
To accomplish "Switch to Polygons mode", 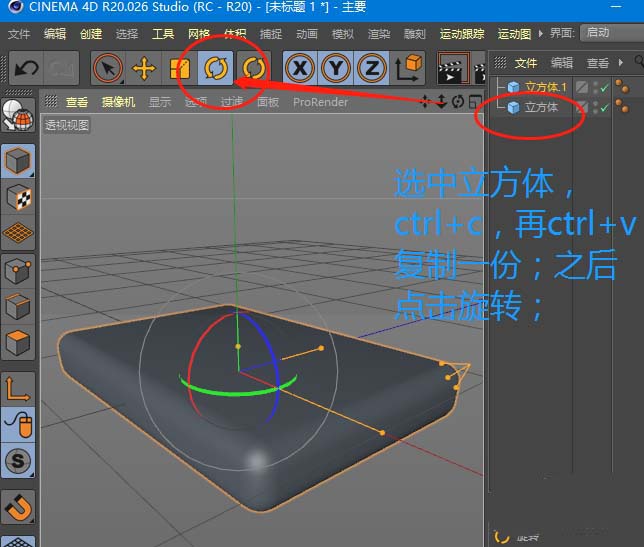I will coord(18,343).
